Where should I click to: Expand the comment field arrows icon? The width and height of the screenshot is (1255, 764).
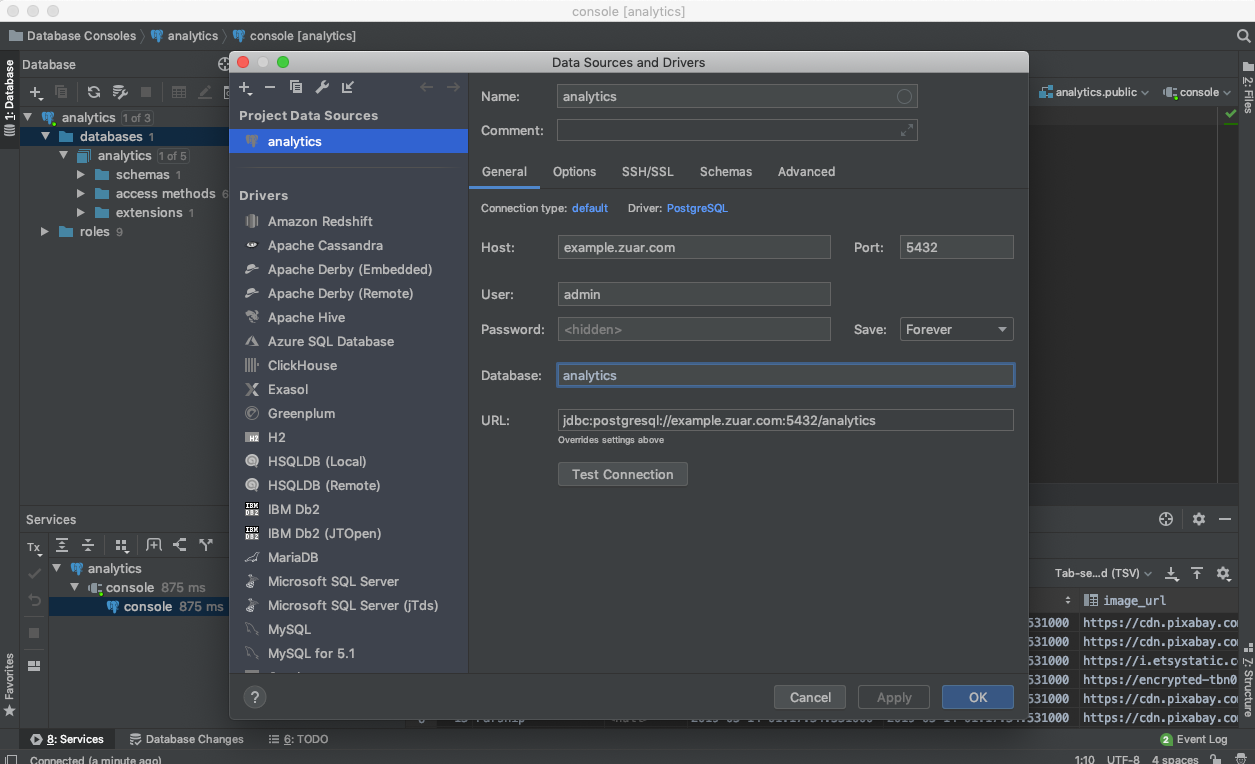click(x=907, y=130)
